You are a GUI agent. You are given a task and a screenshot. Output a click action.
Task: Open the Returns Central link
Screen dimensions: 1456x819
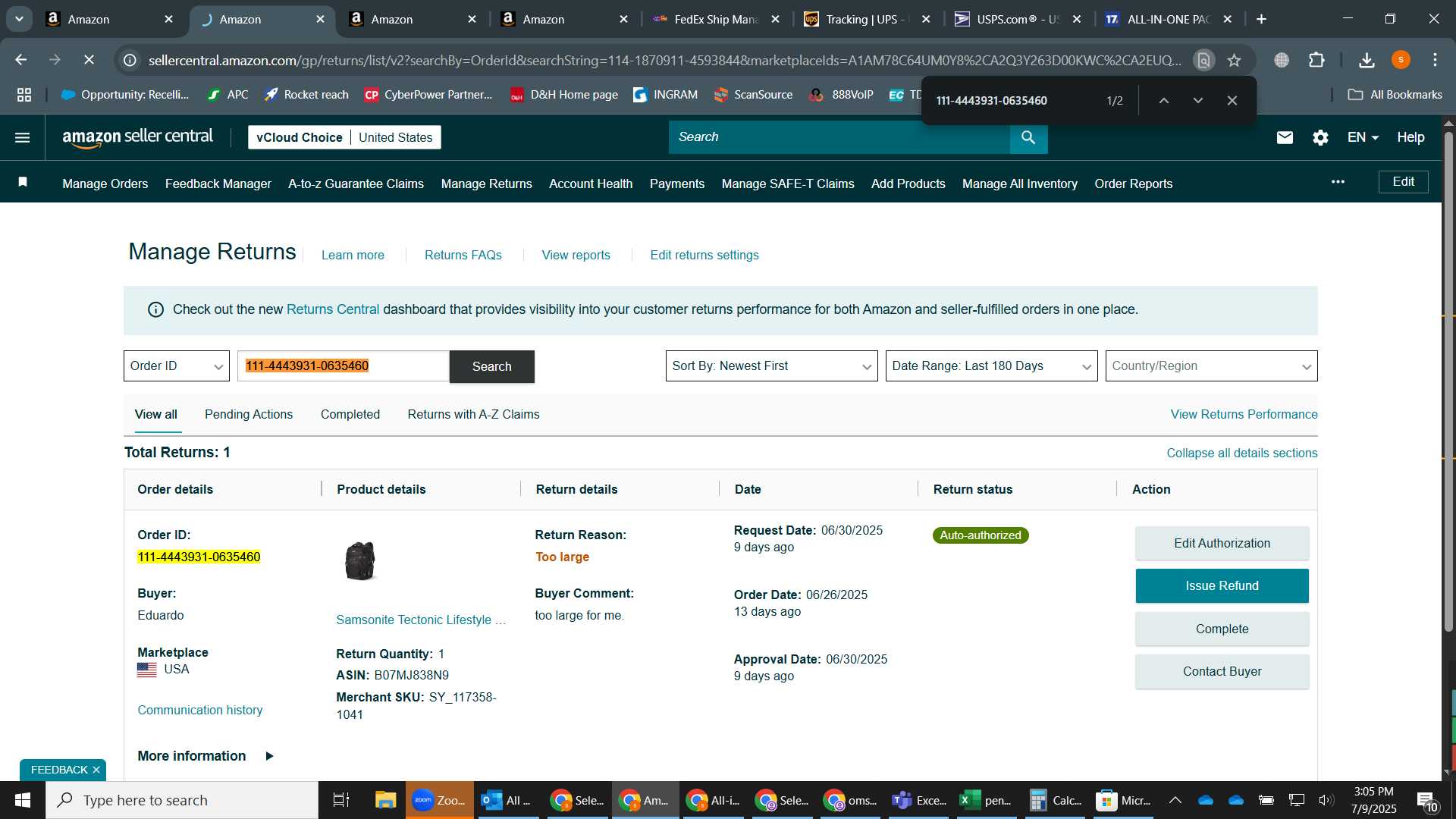point(332,309)
